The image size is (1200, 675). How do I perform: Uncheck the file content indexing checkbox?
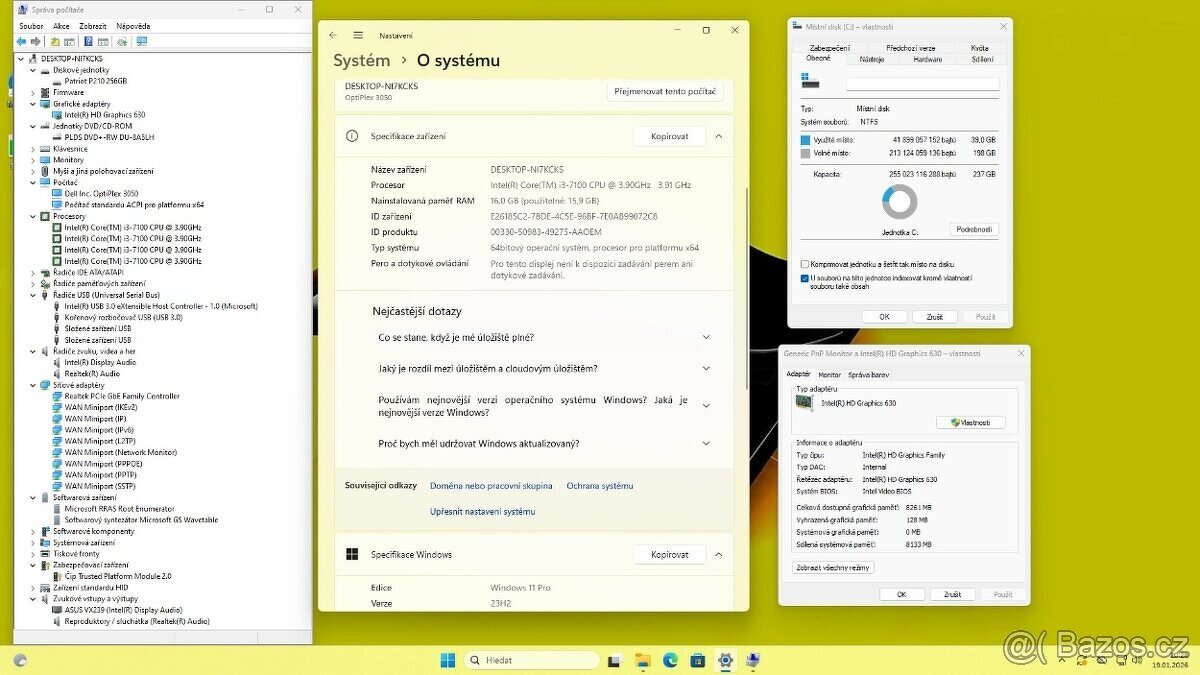pyautogui.click(x=806, y=279)
